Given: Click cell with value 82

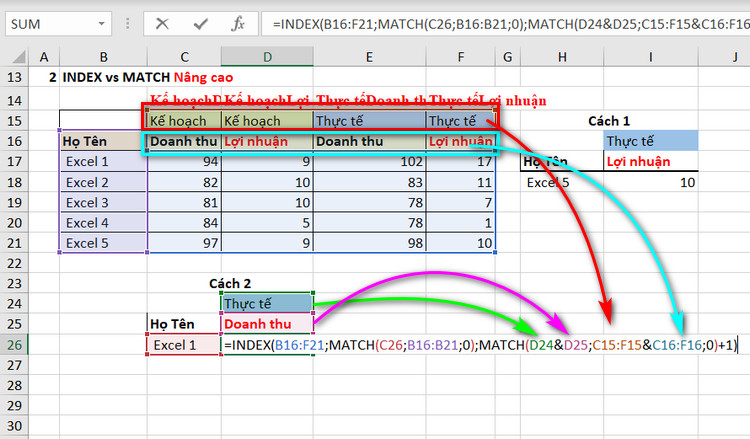Looking at the screenshot, I should (x=184, y=182).
